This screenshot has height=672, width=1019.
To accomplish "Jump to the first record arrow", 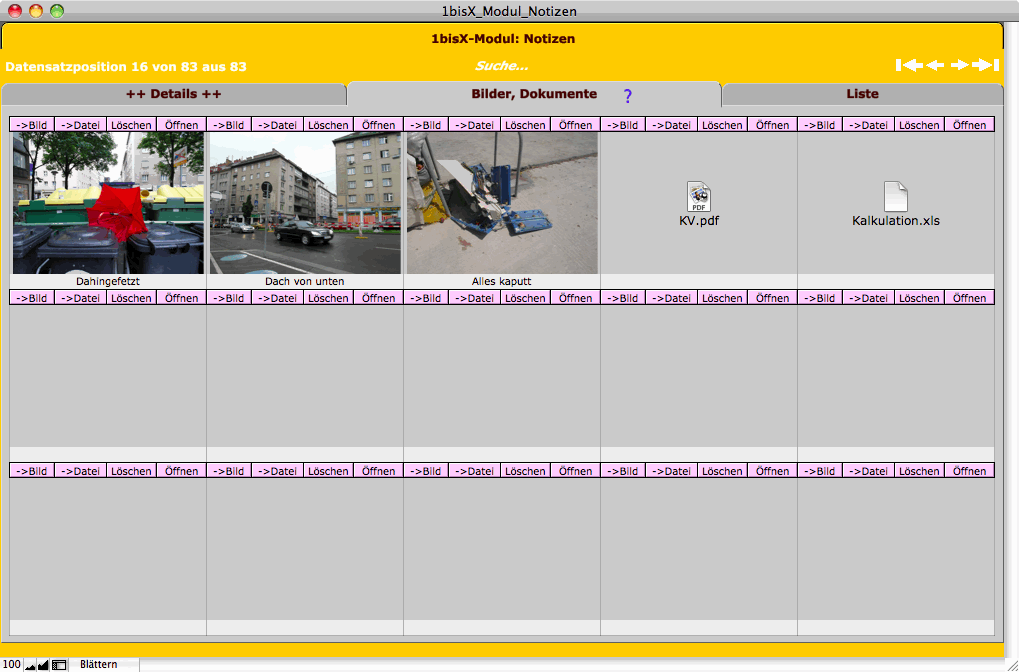I will tap(909, 65).
